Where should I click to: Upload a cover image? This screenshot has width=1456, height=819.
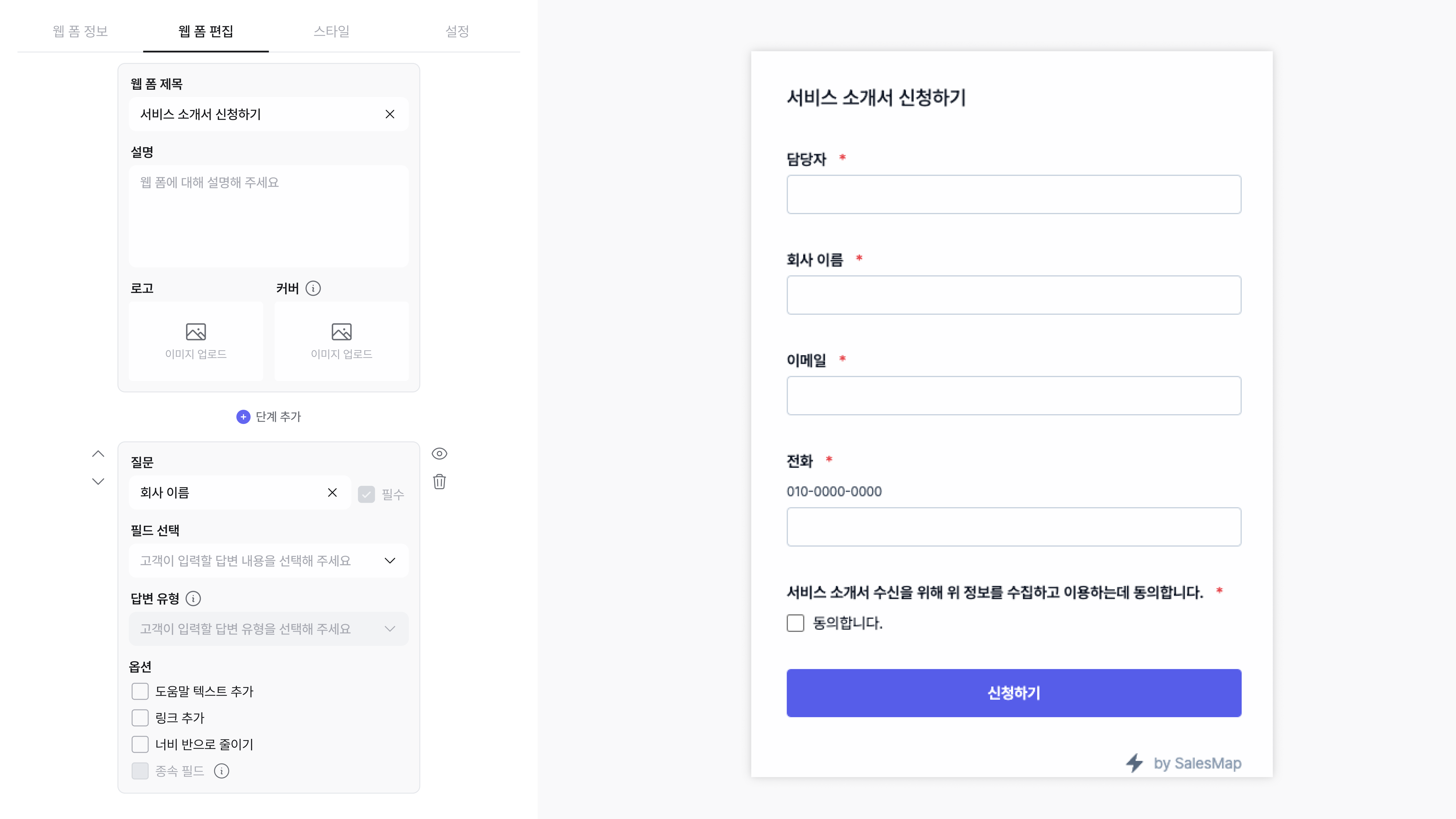click(342, 341)
